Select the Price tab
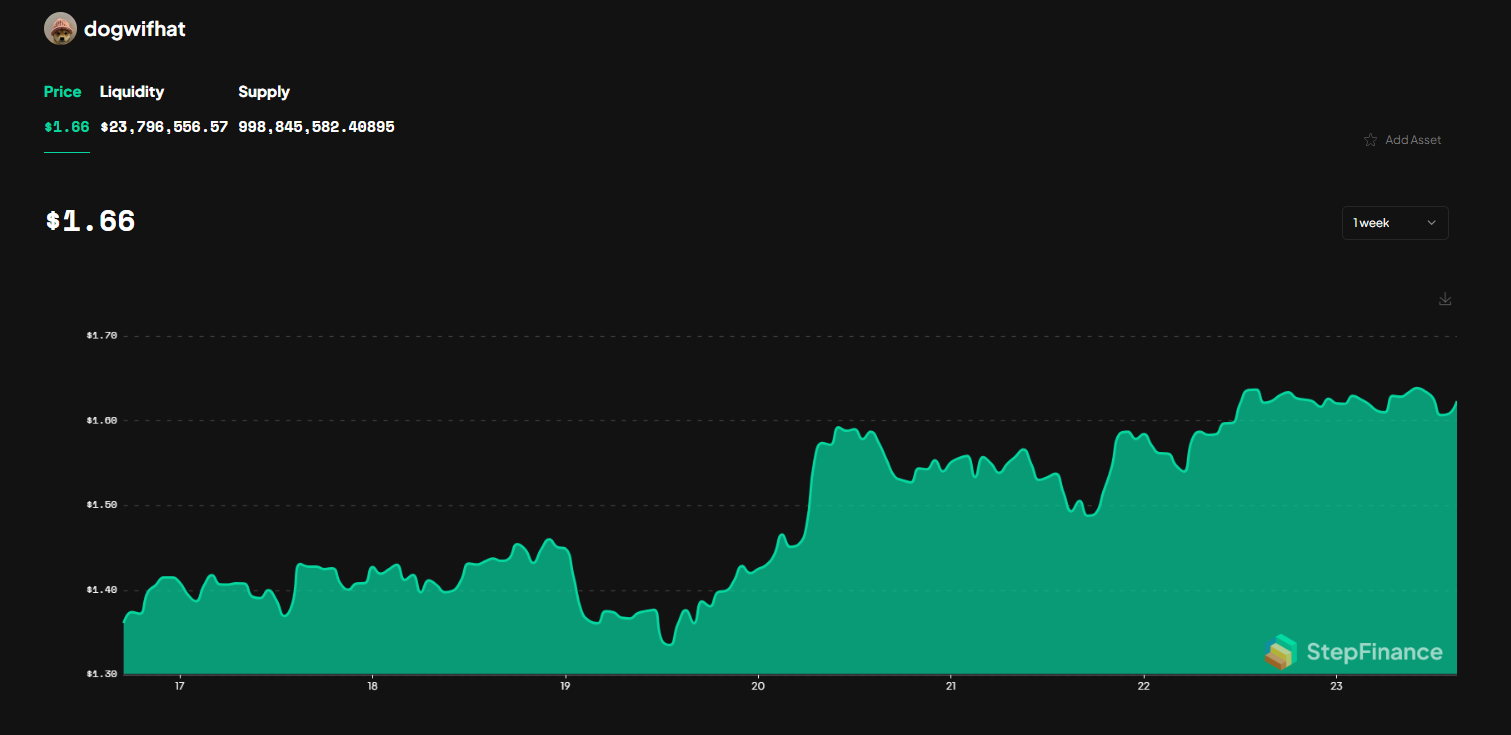This screenshot has width=1511, height=735. [x=62, y=91]
